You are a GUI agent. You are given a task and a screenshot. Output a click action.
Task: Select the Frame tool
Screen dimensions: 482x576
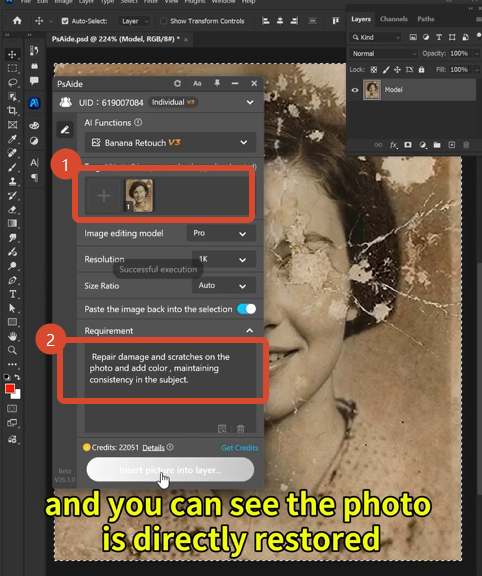12,125
